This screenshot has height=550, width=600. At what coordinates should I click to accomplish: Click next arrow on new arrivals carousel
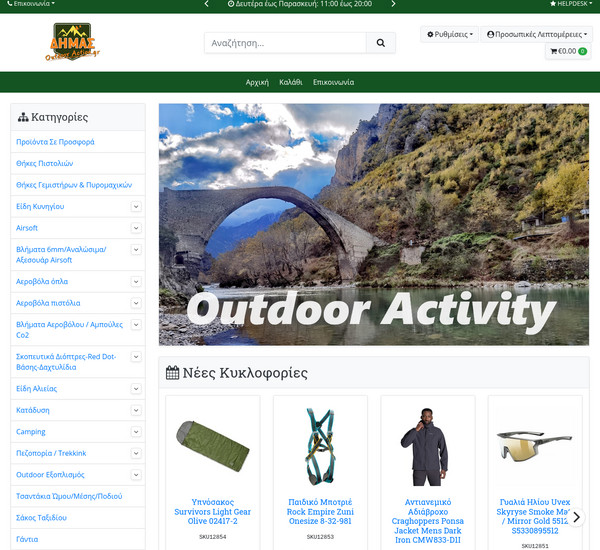(577, 517)
